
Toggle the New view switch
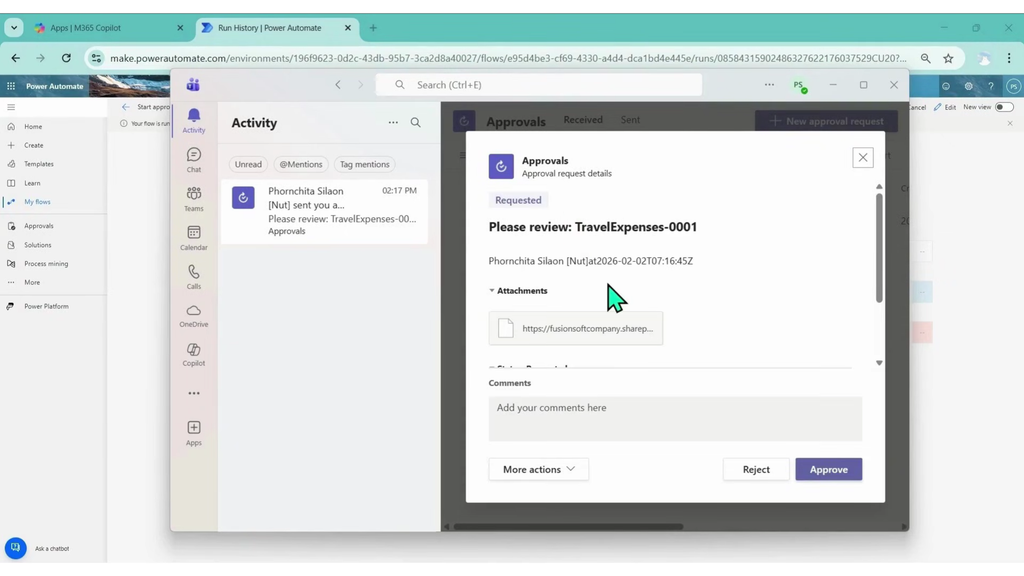(x=1004, y=107)
